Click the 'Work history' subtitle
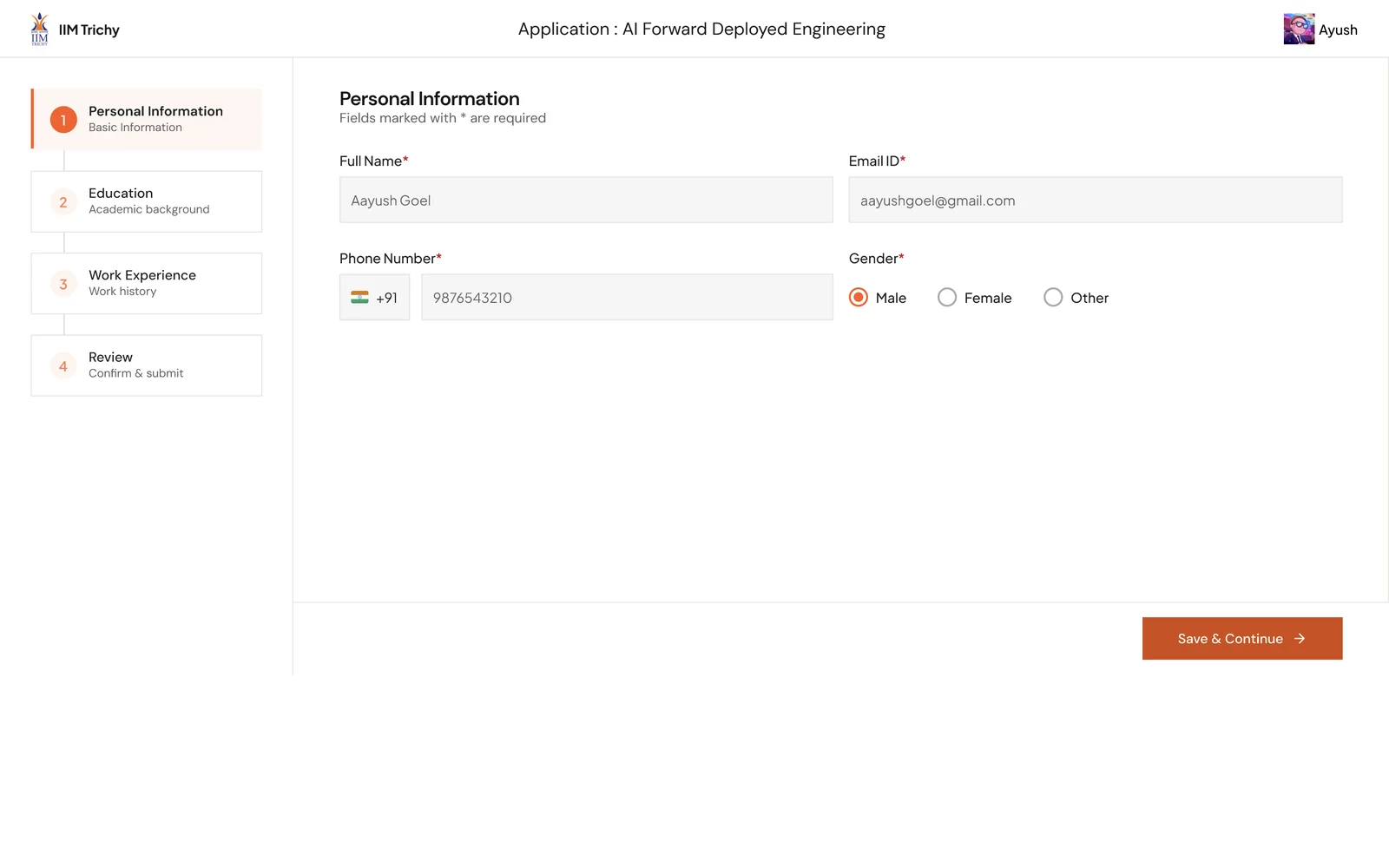The height and width of the screenshot is (868, 1389). coord(122,292)
